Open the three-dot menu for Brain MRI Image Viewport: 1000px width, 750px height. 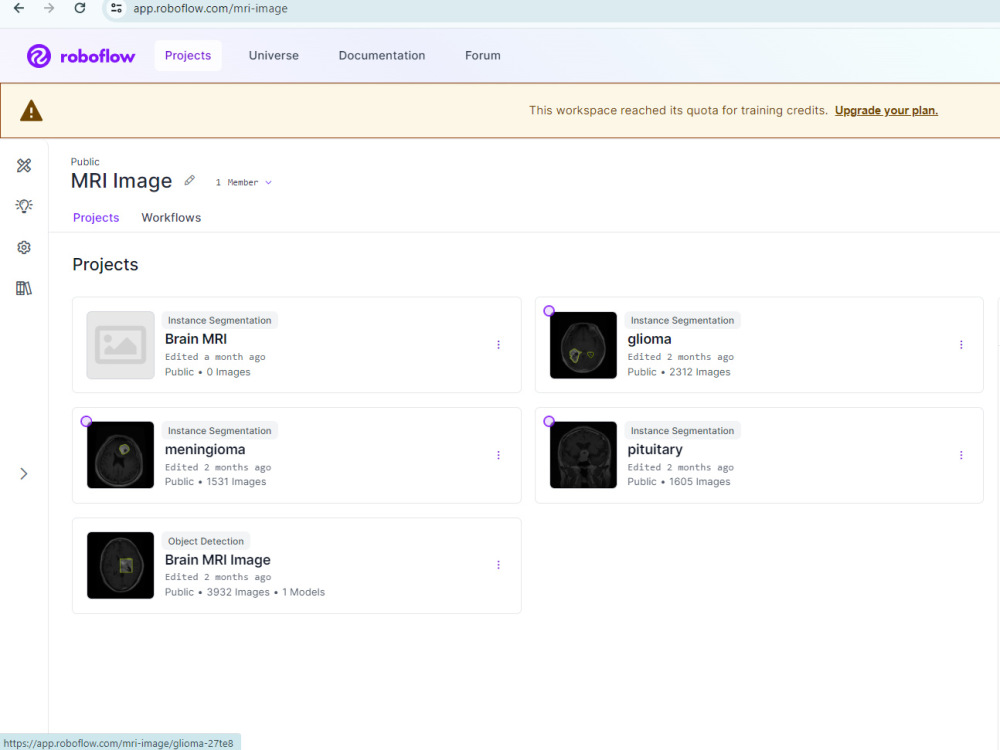pos(498,565)
